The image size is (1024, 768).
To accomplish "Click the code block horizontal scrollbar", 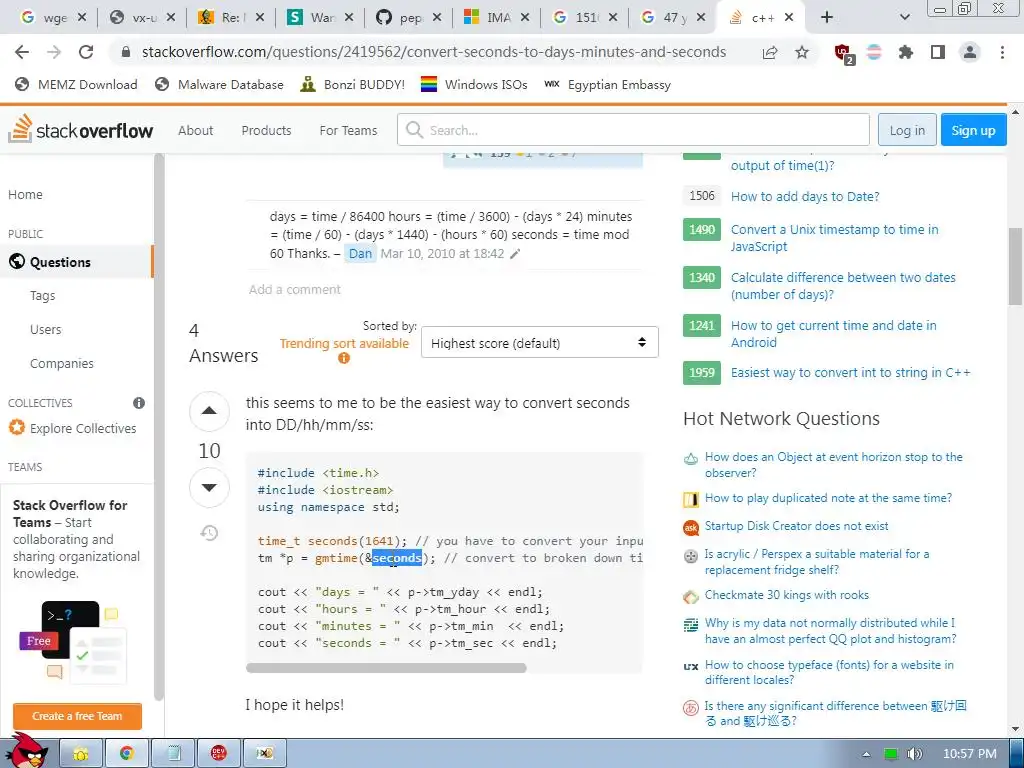I will click(386, 668).
